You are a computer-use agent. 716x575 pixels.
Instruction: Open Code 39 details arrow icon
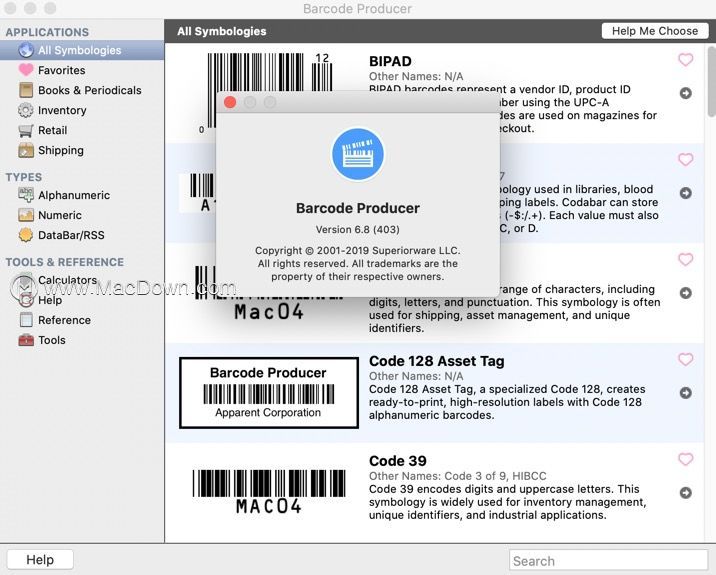point(685,493)
